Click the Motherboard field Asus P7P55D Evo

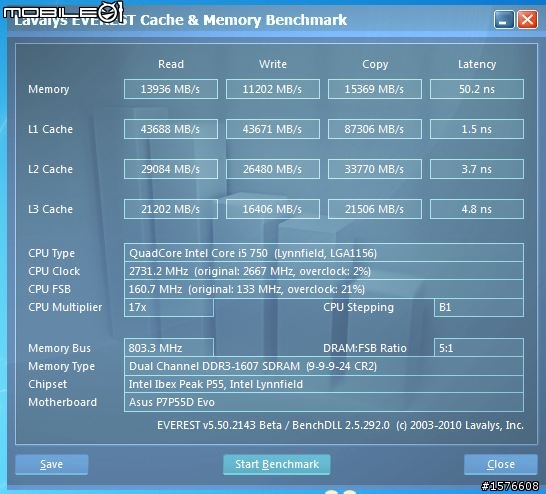(324, 402)
